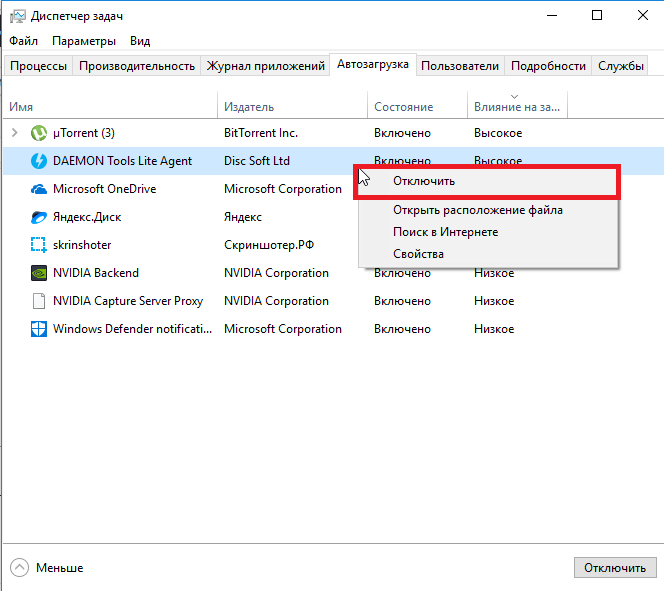The height and width of the screenshot is (591, 664).
Task: Open the Вид menu
Action: coord(140,41)
